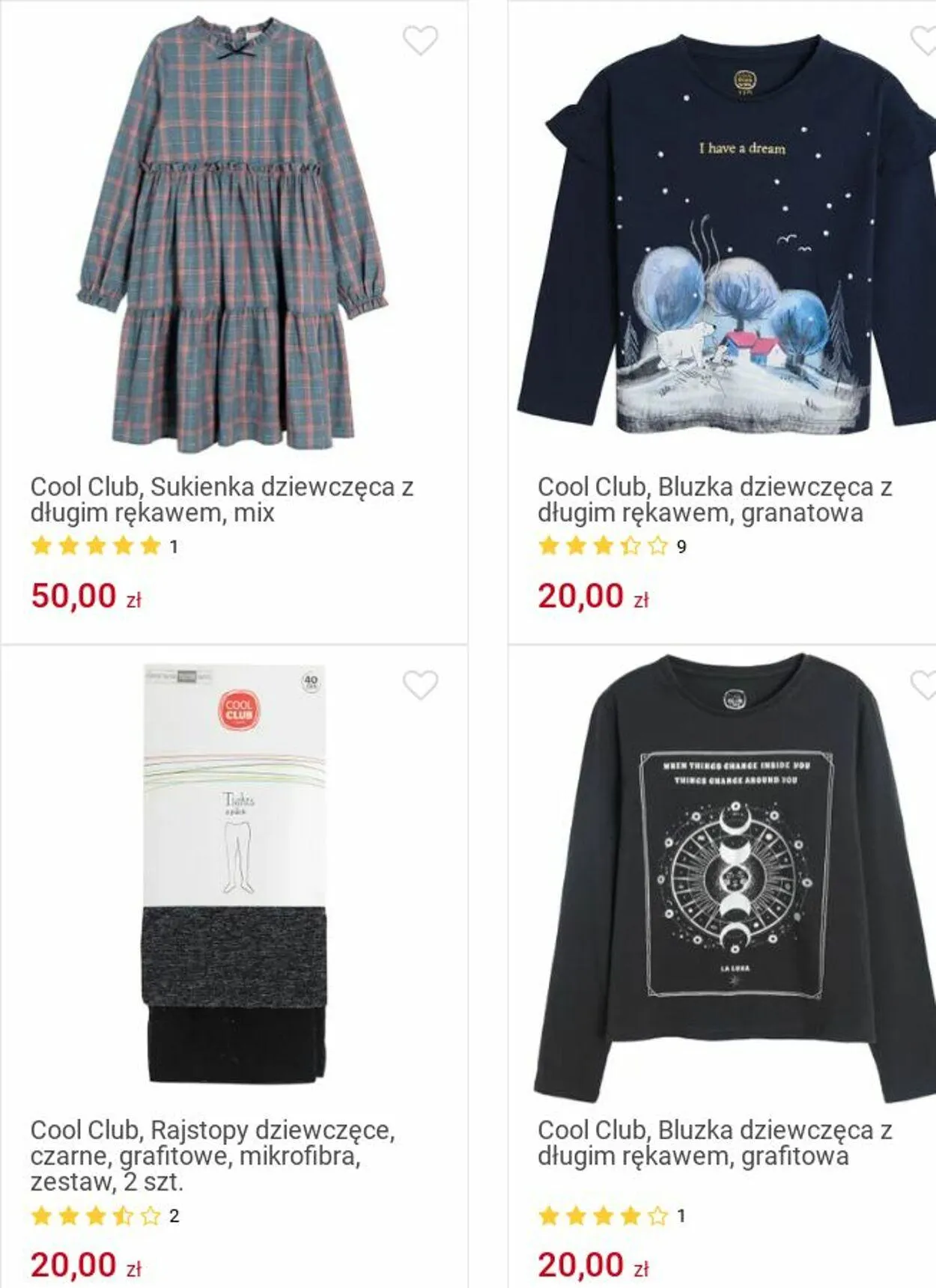
Task: Open 'Bluzka dziewczęca z długim rękawem, granatowa' link
Action: tap(714, 499)
